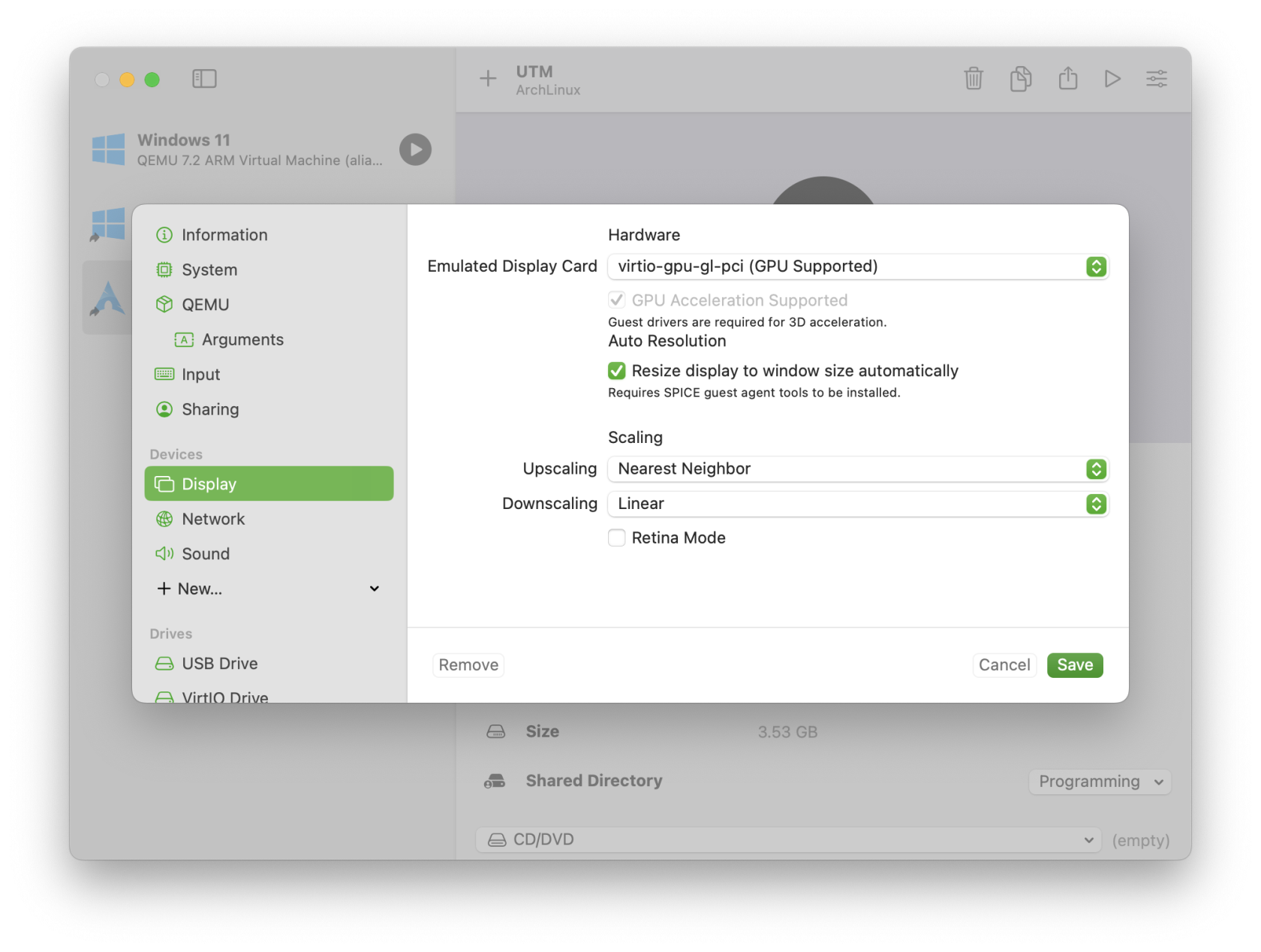Click the Windows 11 VM name text
Image resolution: width=1261 pixels, height=952 pixels.
(184, 140)
